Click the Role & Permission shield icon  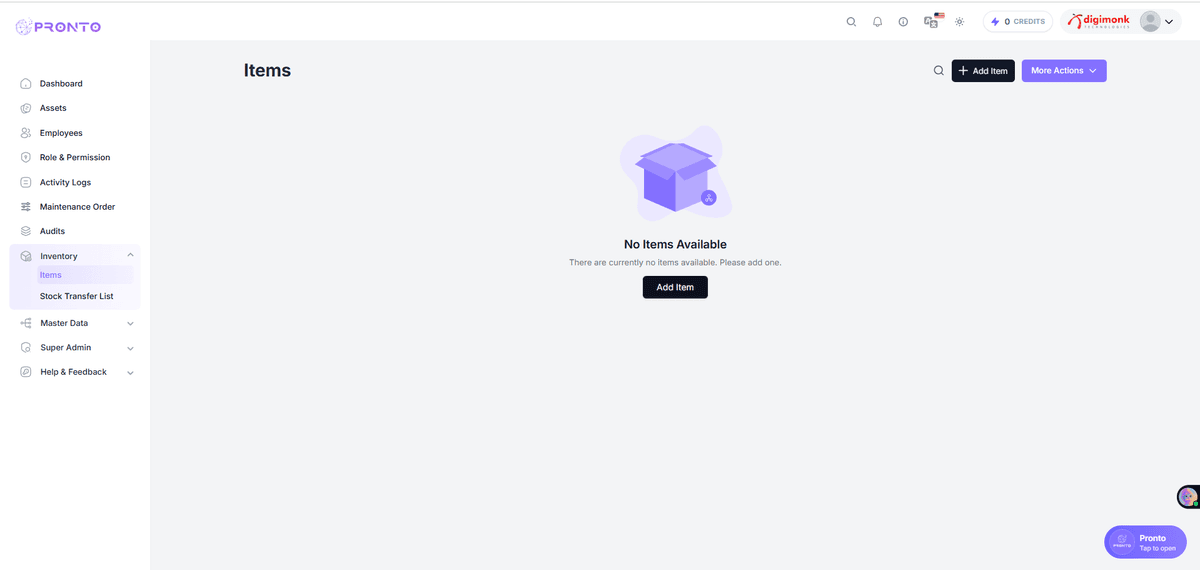coord(26,157)
